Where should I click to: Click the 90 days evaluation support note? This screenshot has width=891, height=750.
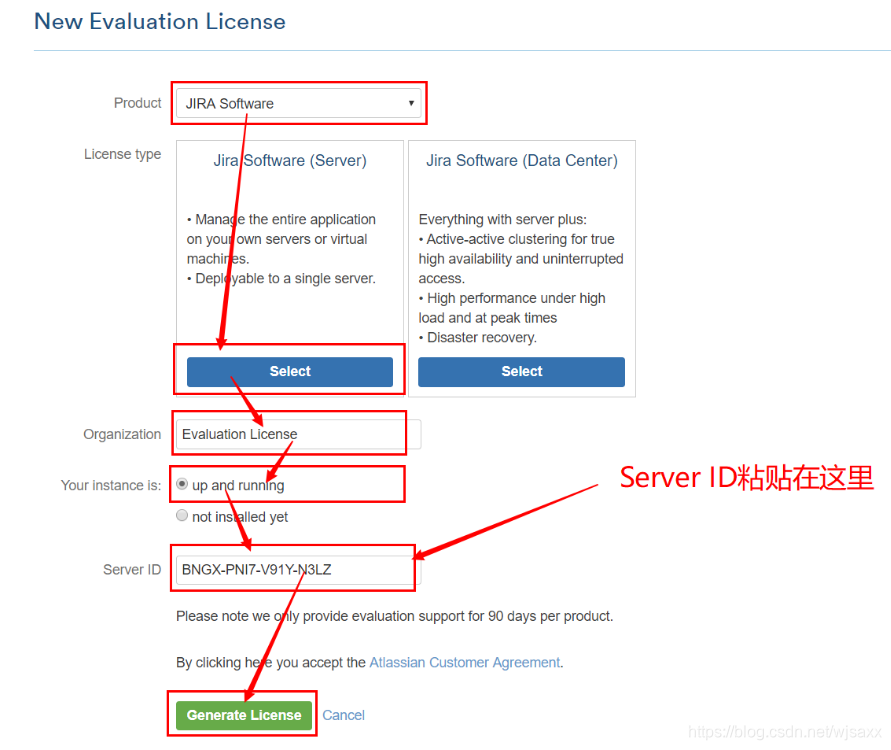pyautogui.click(x=394, y=616)
